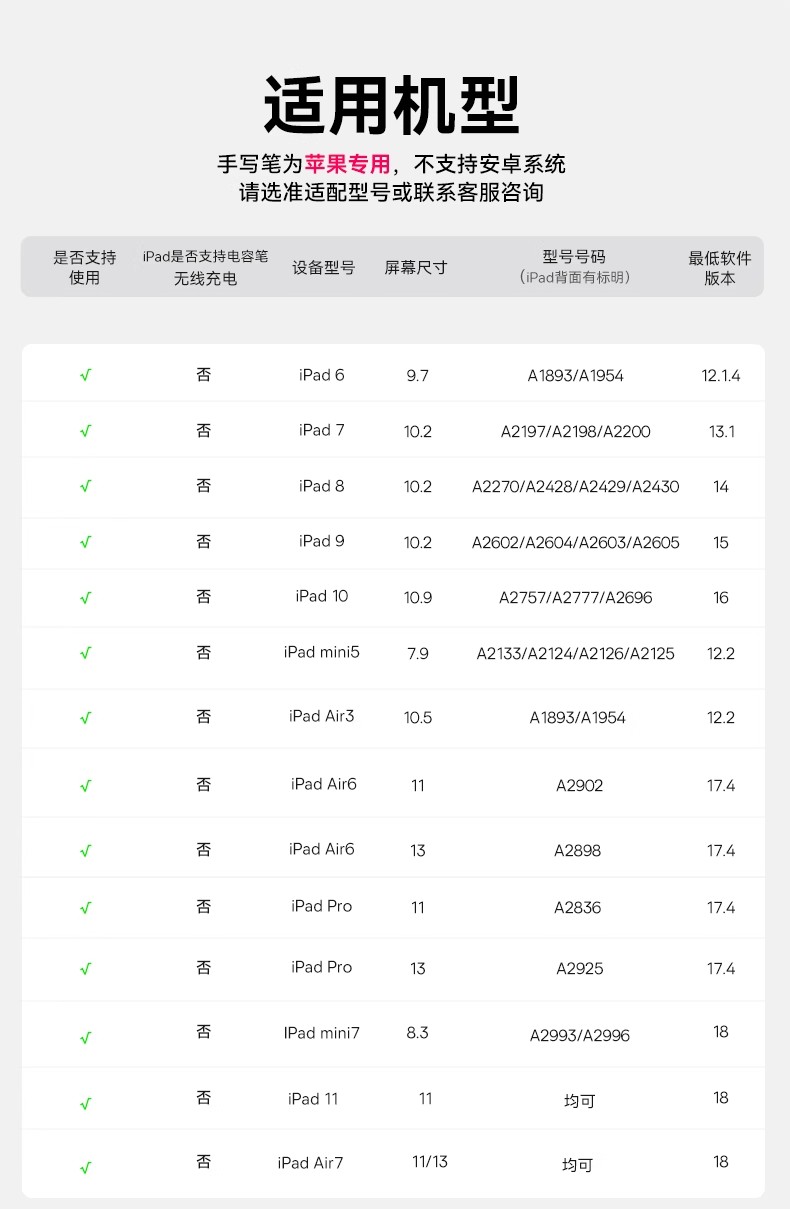Click the 13.1 software version
Screen dimensions: 790x1209
point(722,432)
